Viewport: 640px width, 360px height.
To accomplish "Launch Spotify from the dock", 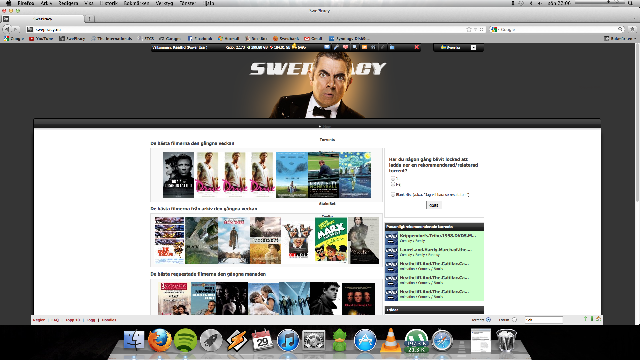I will tap(185, 340).
